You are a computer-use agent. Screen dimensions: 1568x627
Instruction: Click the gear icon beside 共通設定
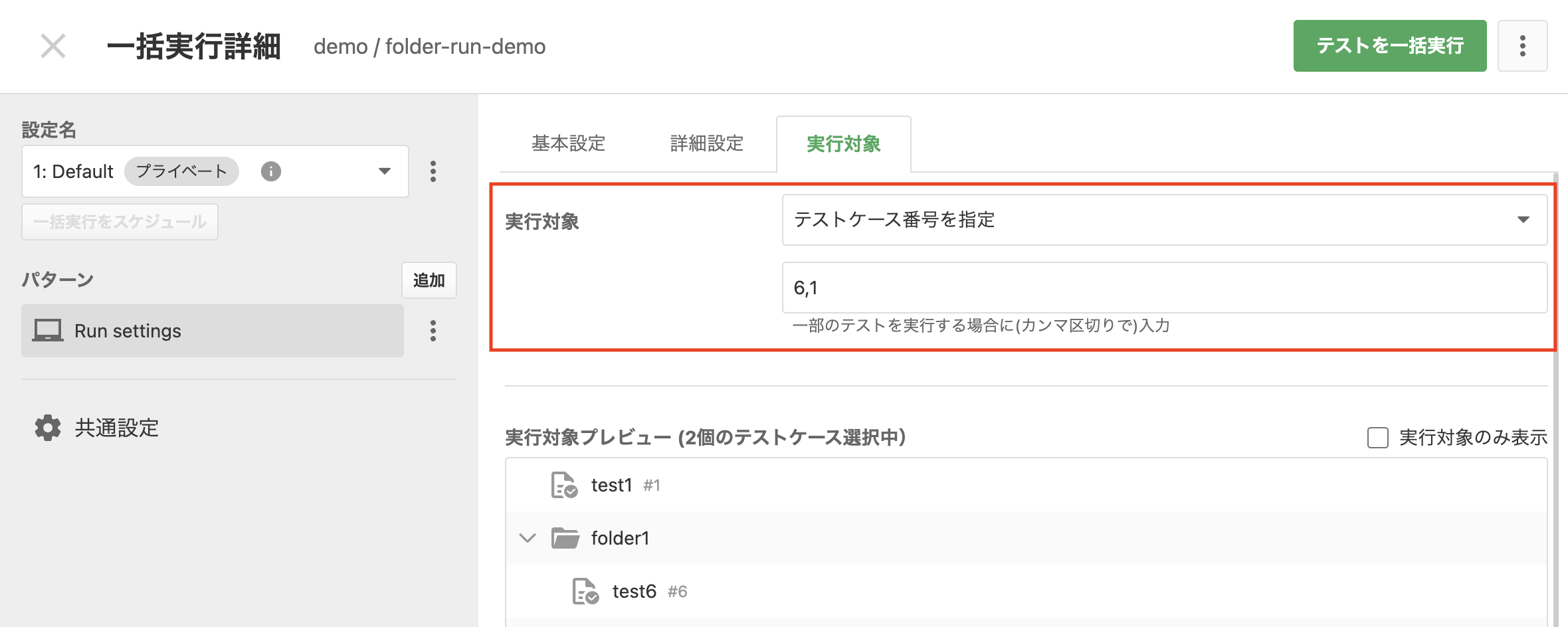point(48,428)
